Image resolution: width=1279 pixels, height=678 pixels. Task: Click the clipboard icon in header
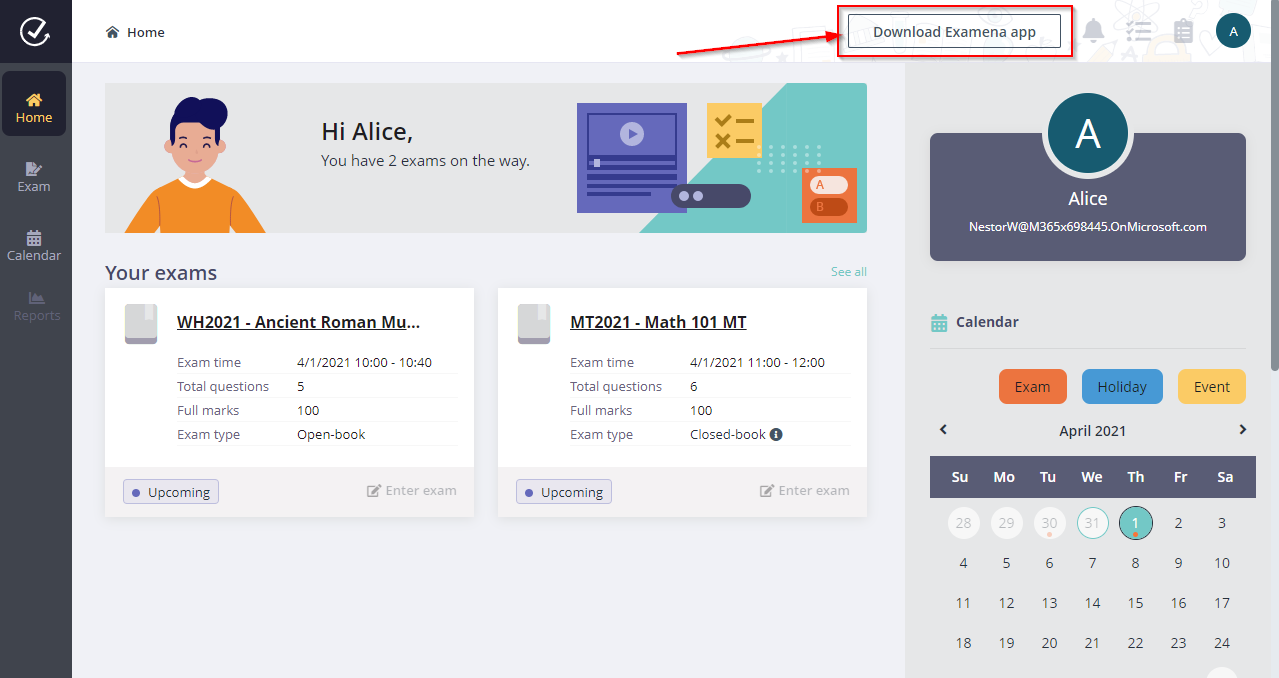pos(1183,31)
